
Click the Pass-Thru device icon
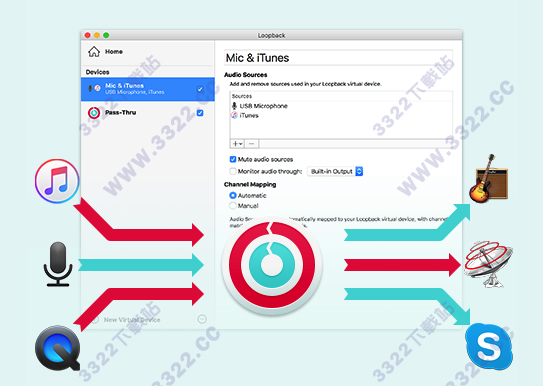click(94, 113)
